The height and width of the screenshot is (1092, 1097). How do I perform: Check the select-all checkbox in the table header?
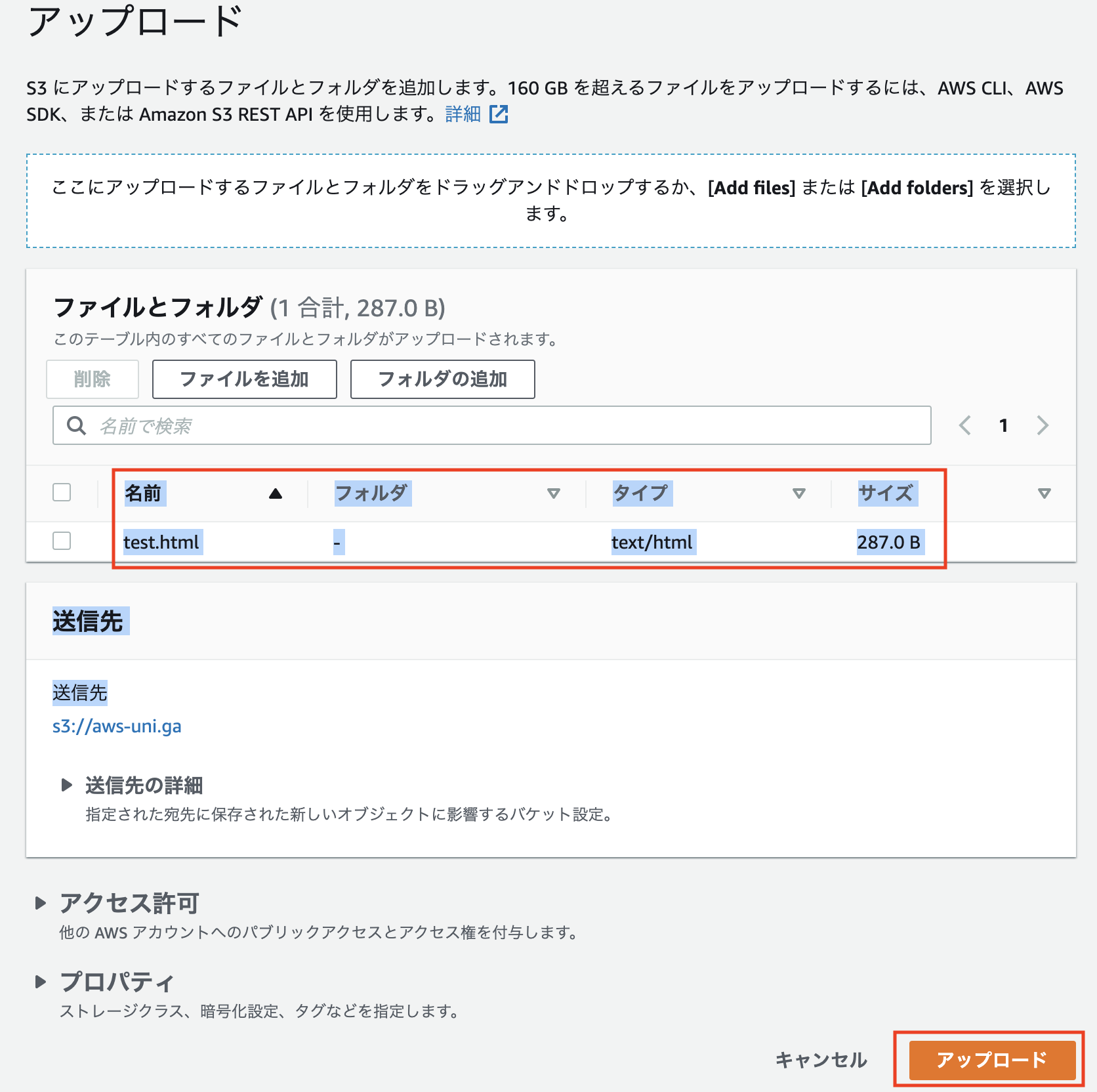[x=61, y=492]
